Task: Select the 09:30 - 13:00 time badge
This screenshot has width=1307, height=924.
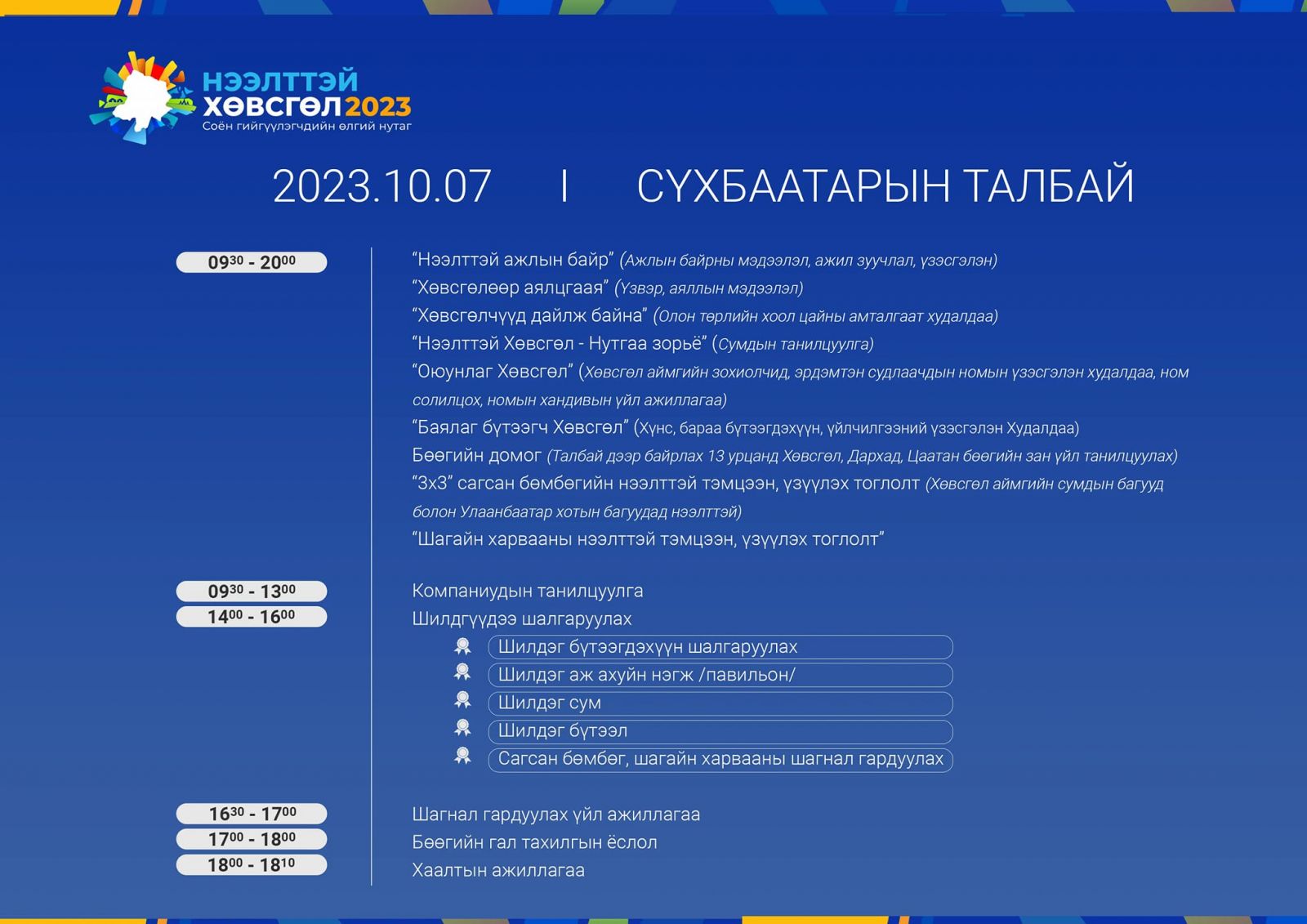Action: (x=252, y=591)
